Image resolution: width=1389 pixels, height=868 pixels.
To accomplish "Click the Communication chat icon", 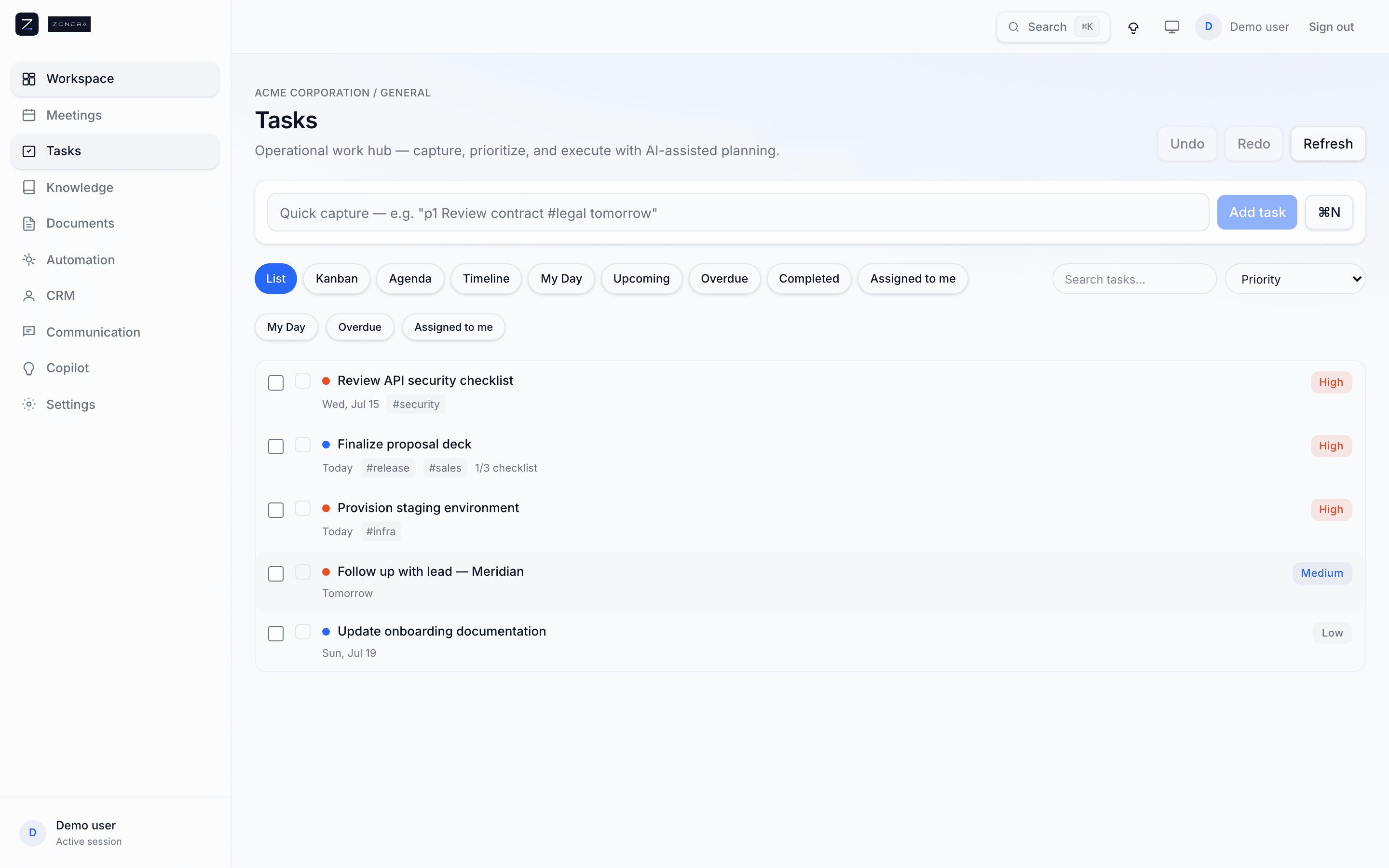I will (x=29, y=332).
